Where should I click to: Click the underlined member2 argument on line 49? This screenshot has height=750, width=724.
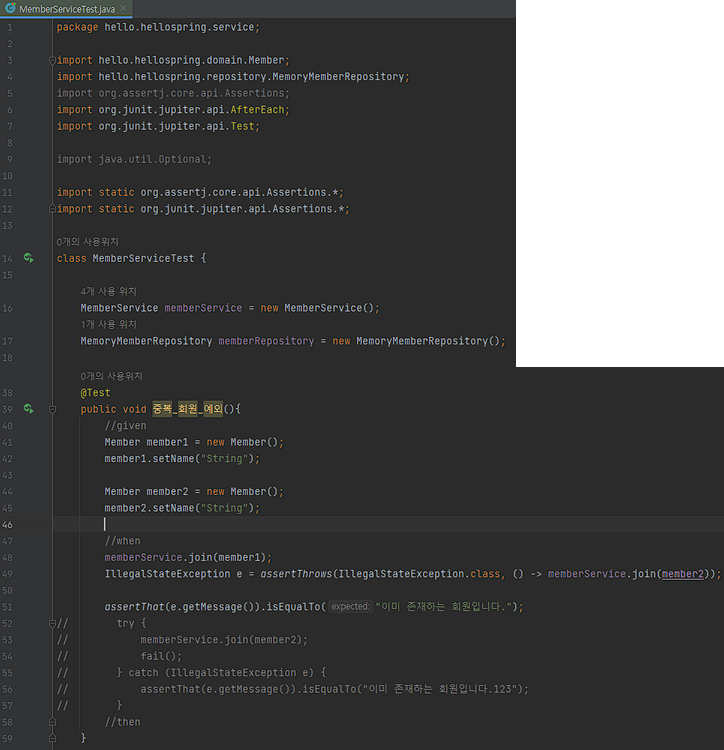coord(682,574)
